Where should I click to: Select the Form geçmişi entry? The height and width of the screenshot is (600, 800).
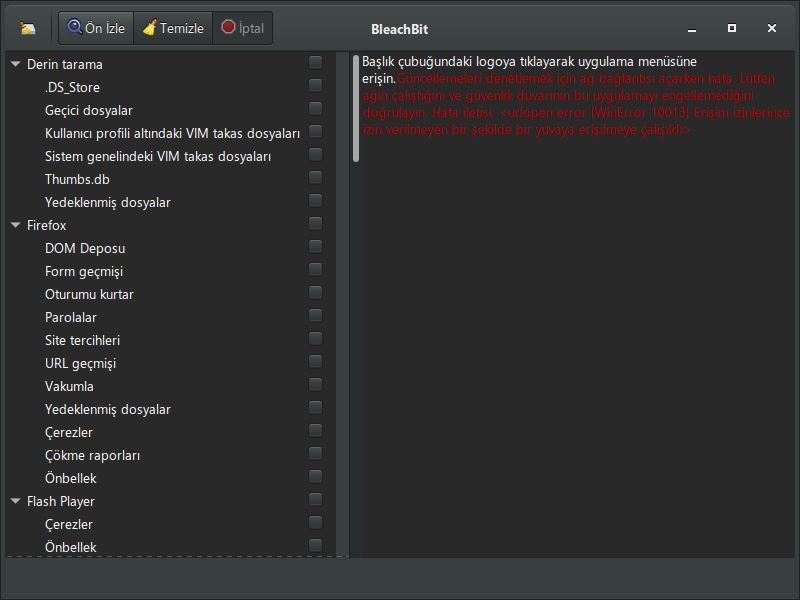click(84, 271)
